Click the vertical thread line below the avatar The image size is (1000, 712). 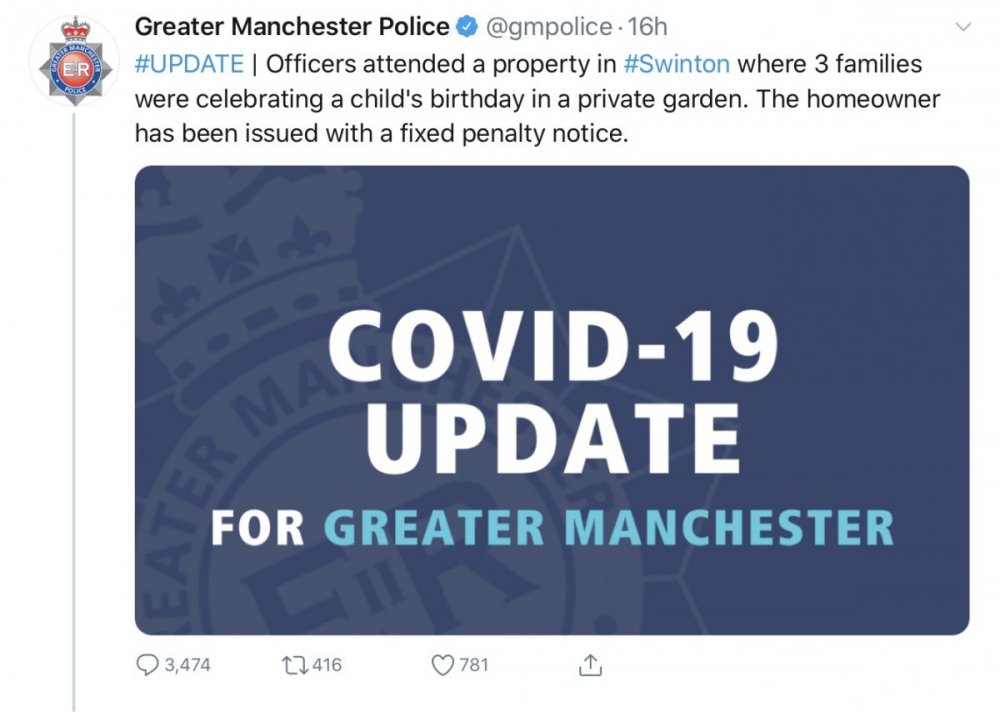[x=75, y=400]
